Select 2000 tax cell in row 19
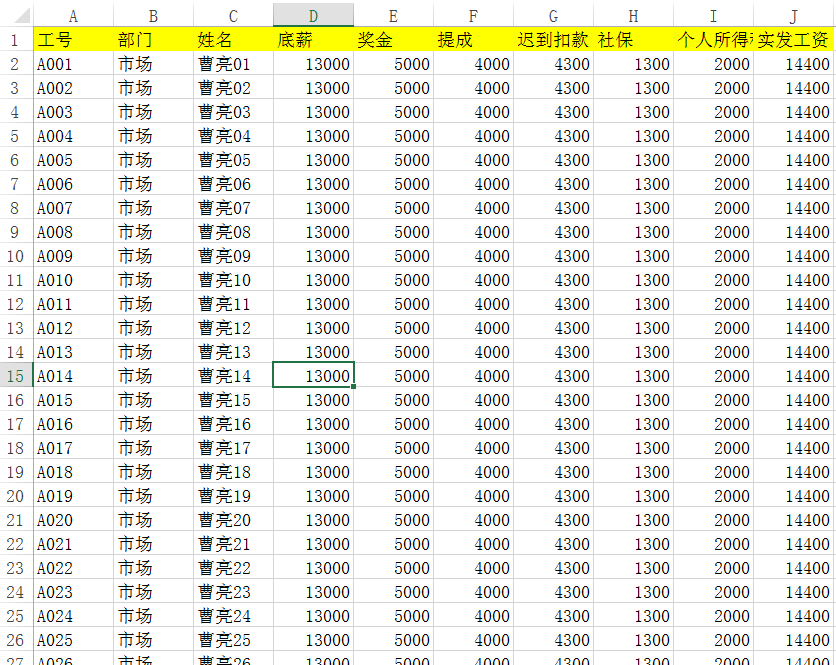This screenshot has height=665, width=836. [x=713, y=472]
